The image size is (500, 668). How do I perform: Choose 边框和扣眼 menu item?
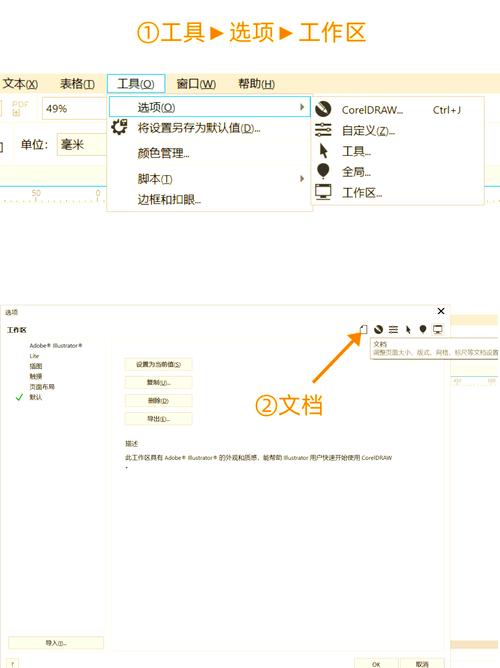[169, 199]
